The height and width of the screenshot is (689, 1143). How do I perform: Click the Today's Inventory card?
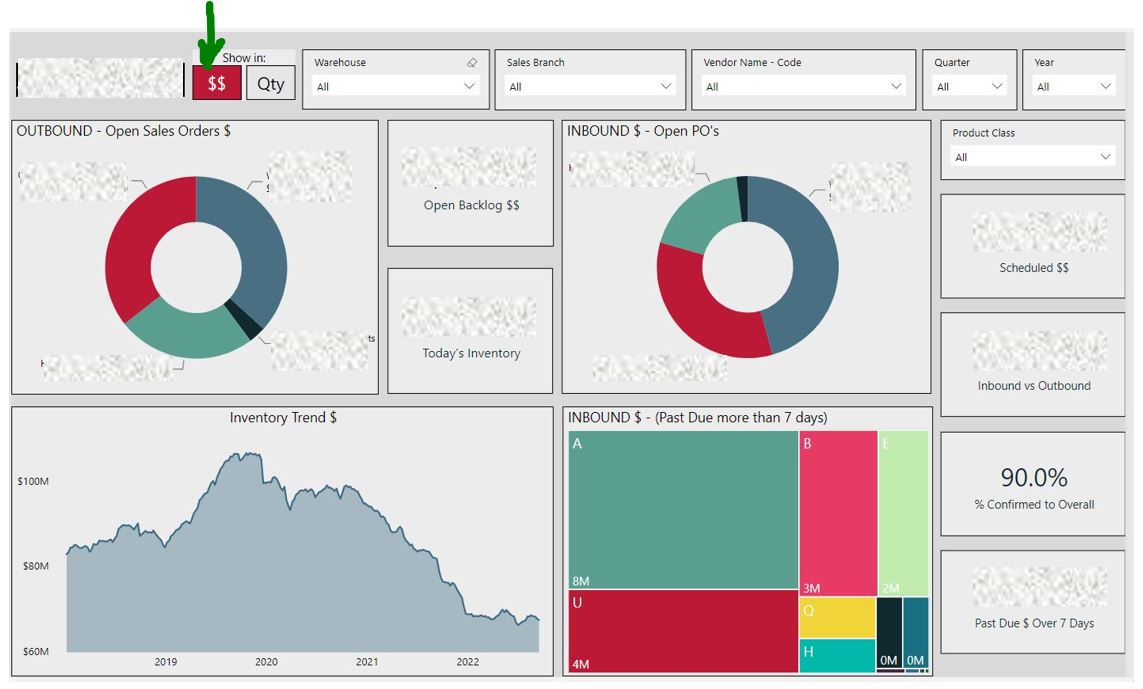tap(470, 331)
